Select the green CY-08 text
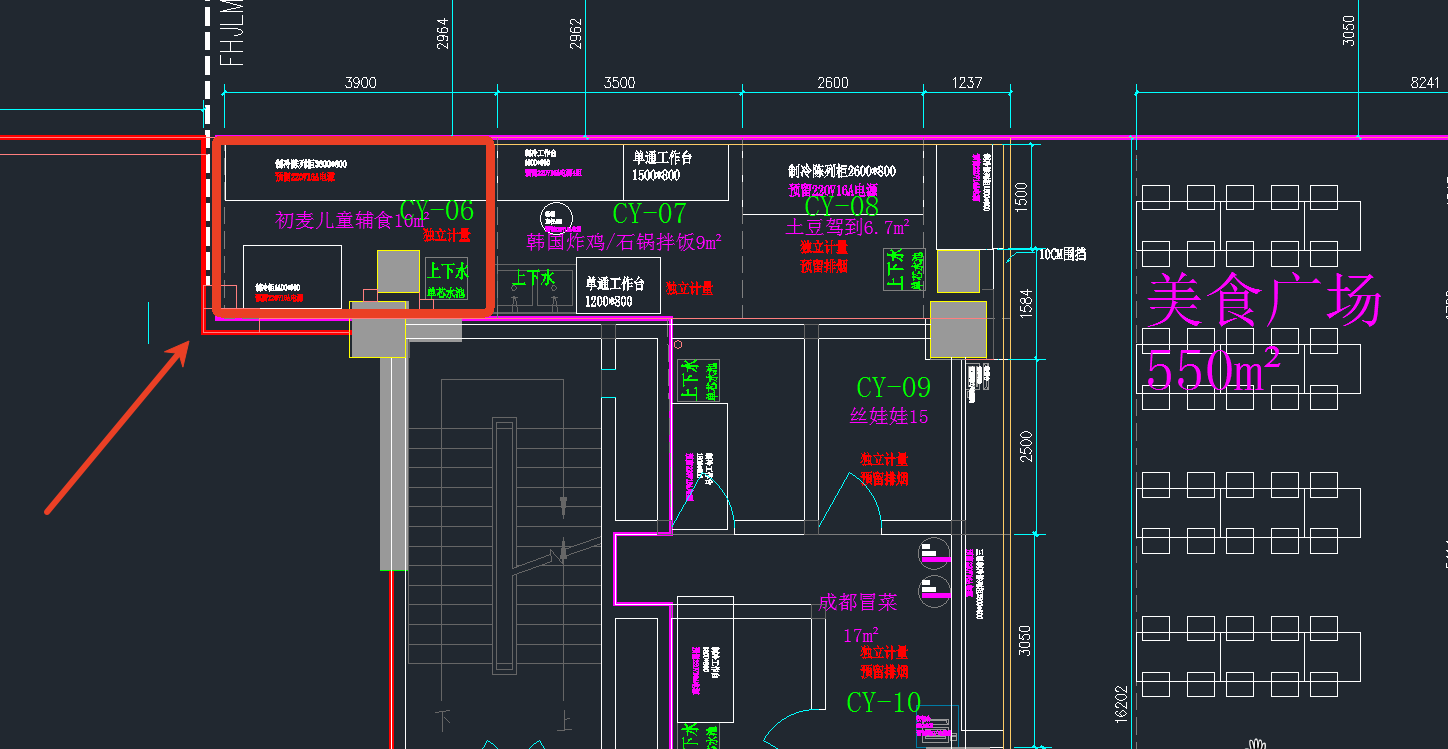This screenshot has width=1448, height=749. coord(840,206)
